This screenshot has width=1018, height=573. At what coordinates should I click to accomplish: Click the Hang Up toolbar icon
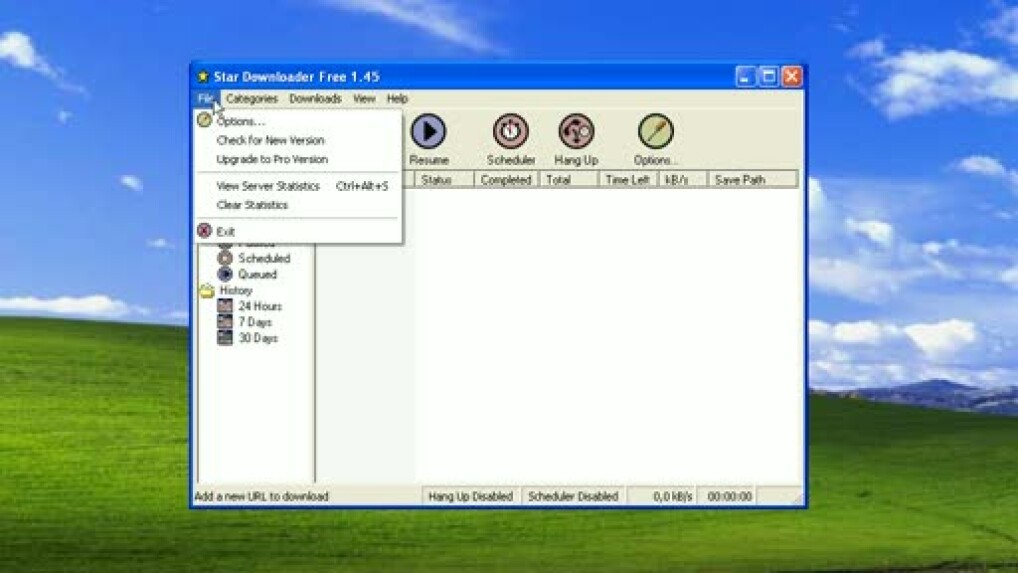(x=576, y=132)
